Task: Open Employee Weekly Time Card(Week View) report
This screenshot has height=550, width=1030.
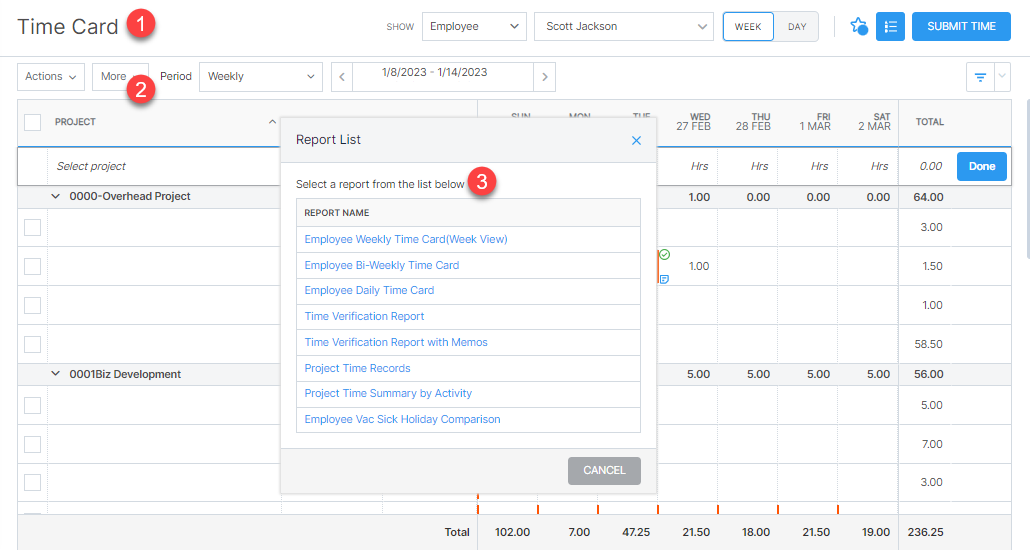Action: click(x=406, y=239)
